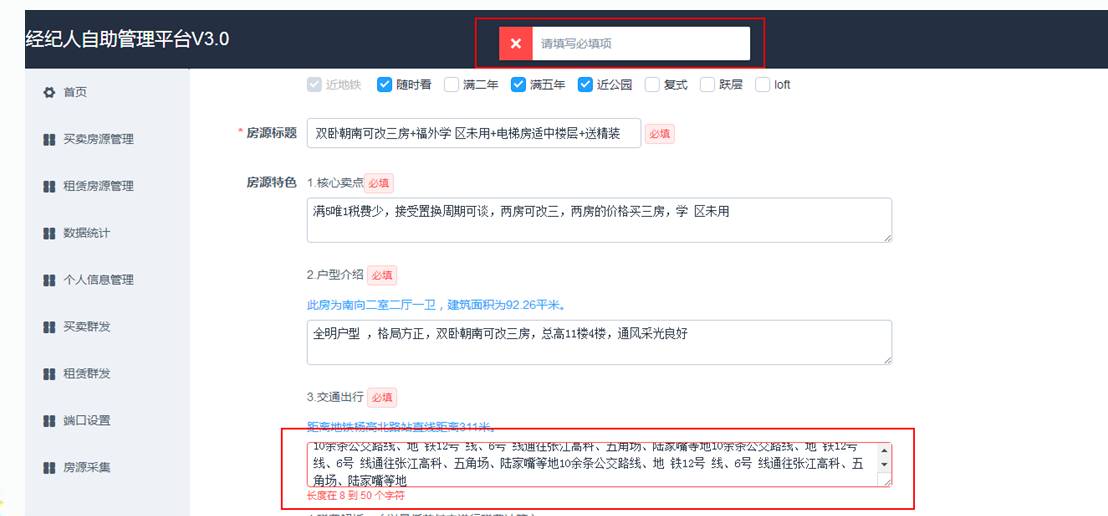Check the loft checkbox
The width and height of the screenshot is (1108, 516).
coord(763,85)
